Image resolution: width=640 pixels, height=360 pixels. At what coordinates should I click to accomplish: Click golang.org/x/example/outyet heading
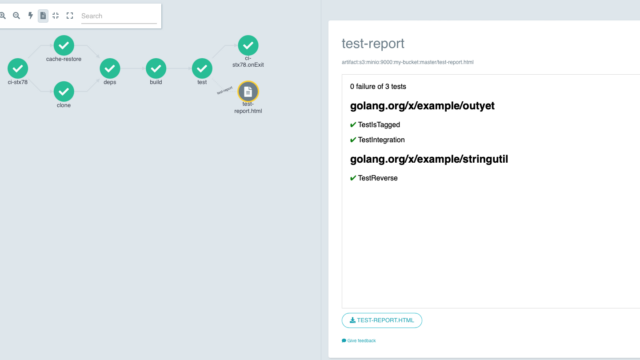pos(422,106)
